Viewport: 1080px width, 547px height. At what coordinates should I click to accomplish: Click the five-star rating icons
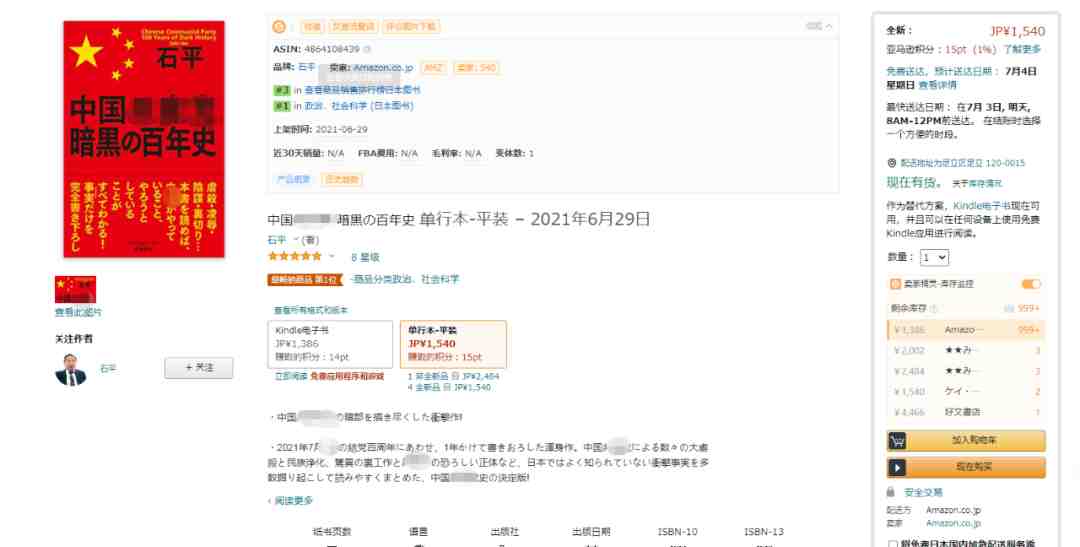pos(295,256)
